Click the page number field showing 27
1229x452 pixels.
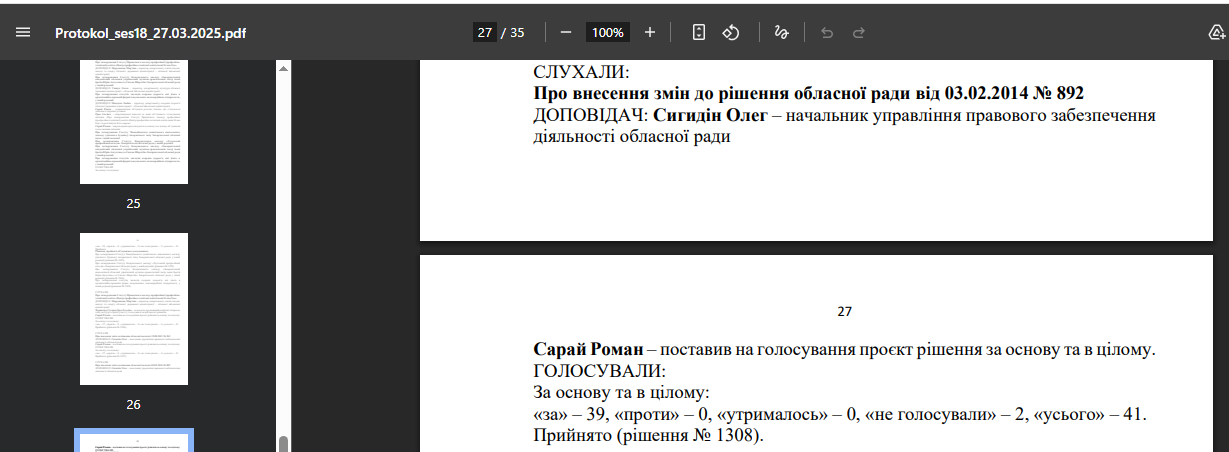point(485,32)
